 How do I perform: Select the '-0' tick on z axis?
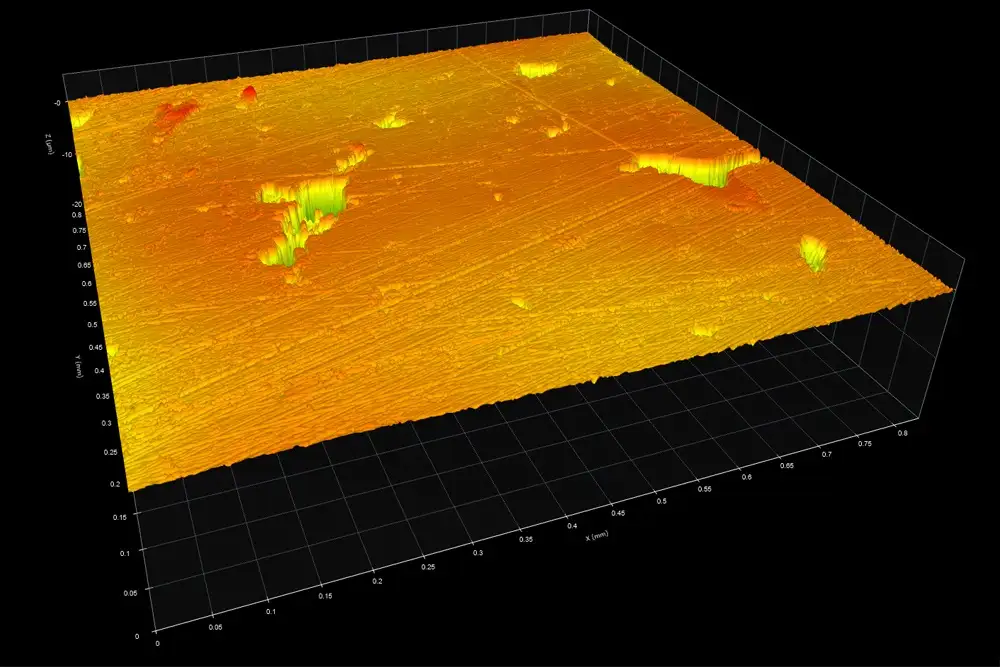58,103
